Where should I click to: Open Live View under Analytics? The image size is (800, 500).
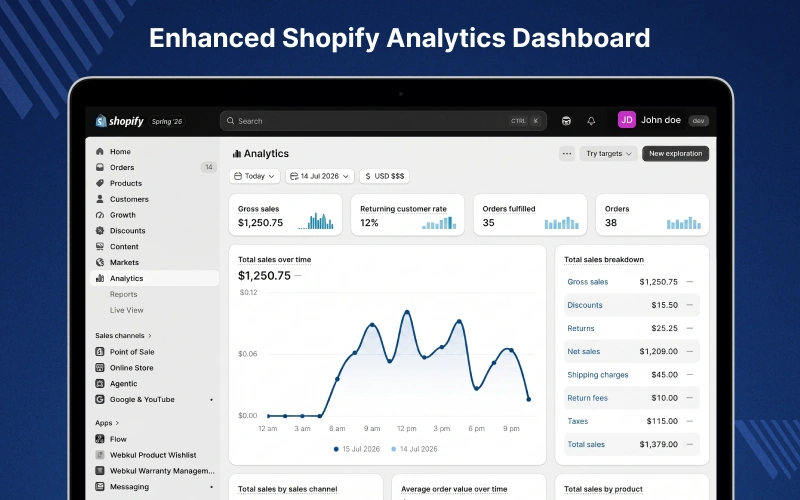(127, 310)
